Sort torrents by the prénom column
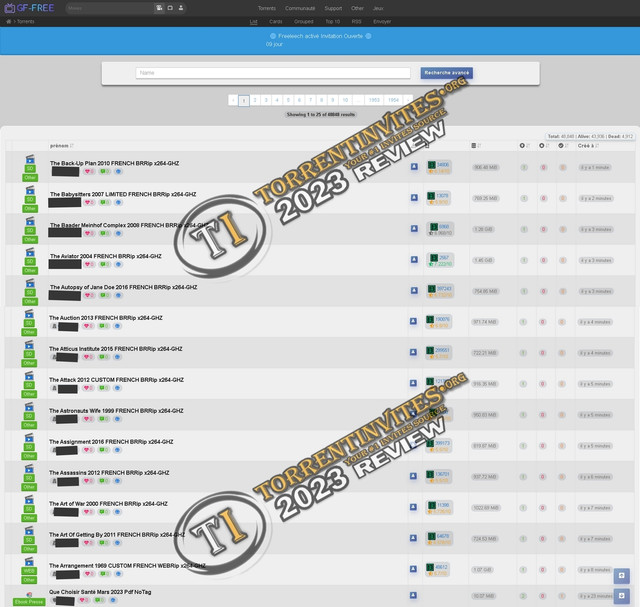This screenshot has width=640, height=607. tap(61, 145)
